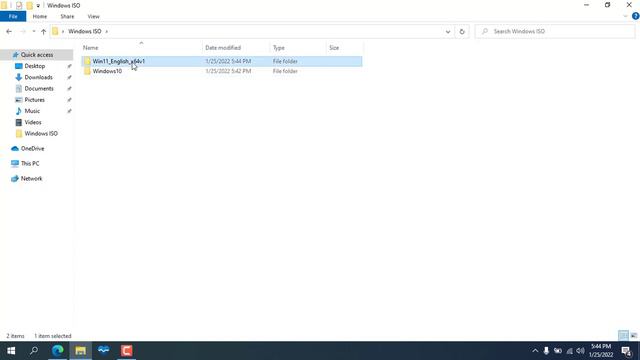Open the Help question mark icon
This screenshot has width=640, height=360.
[x=636, y=16]
